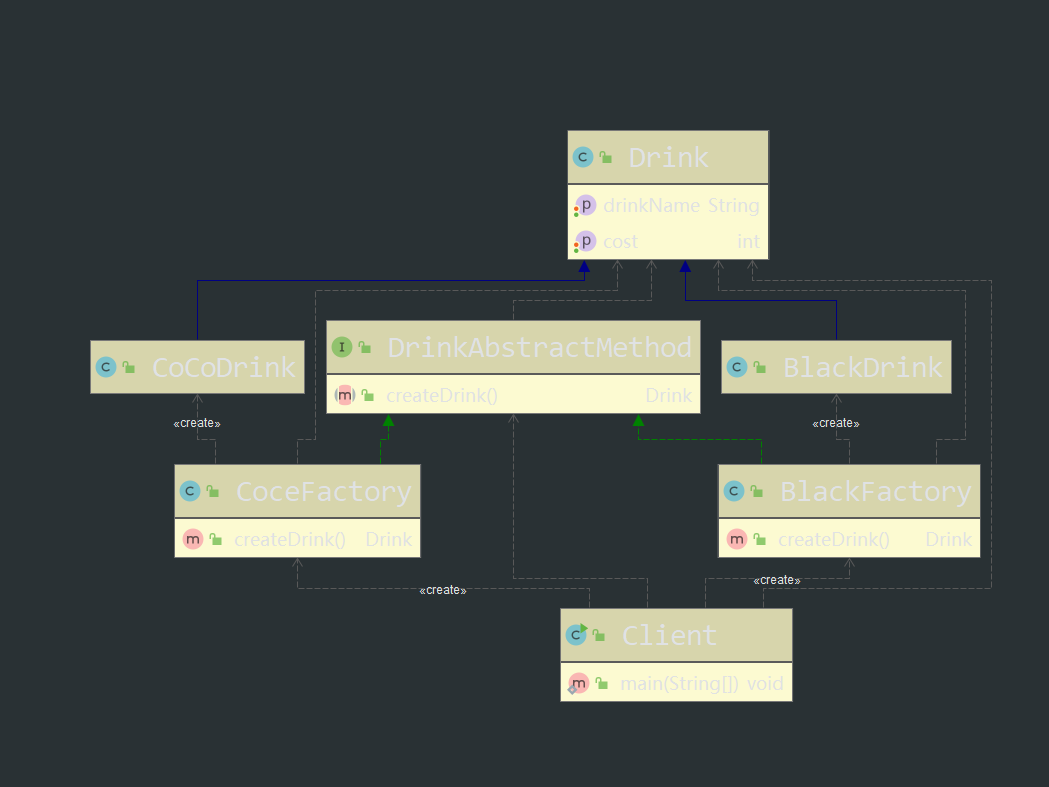Select the BlackFactory class node title
Viewport: 1049px width, 787px height.
point(875,491)
